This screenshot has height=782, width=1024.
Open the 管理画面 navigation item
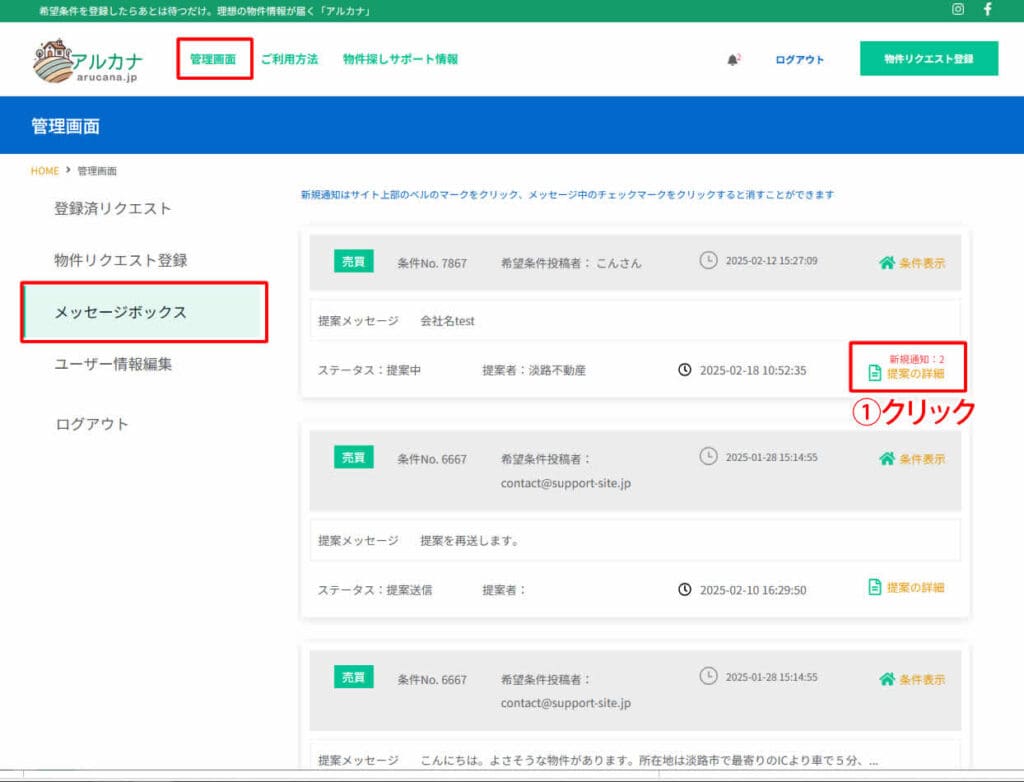pos(213,58)
